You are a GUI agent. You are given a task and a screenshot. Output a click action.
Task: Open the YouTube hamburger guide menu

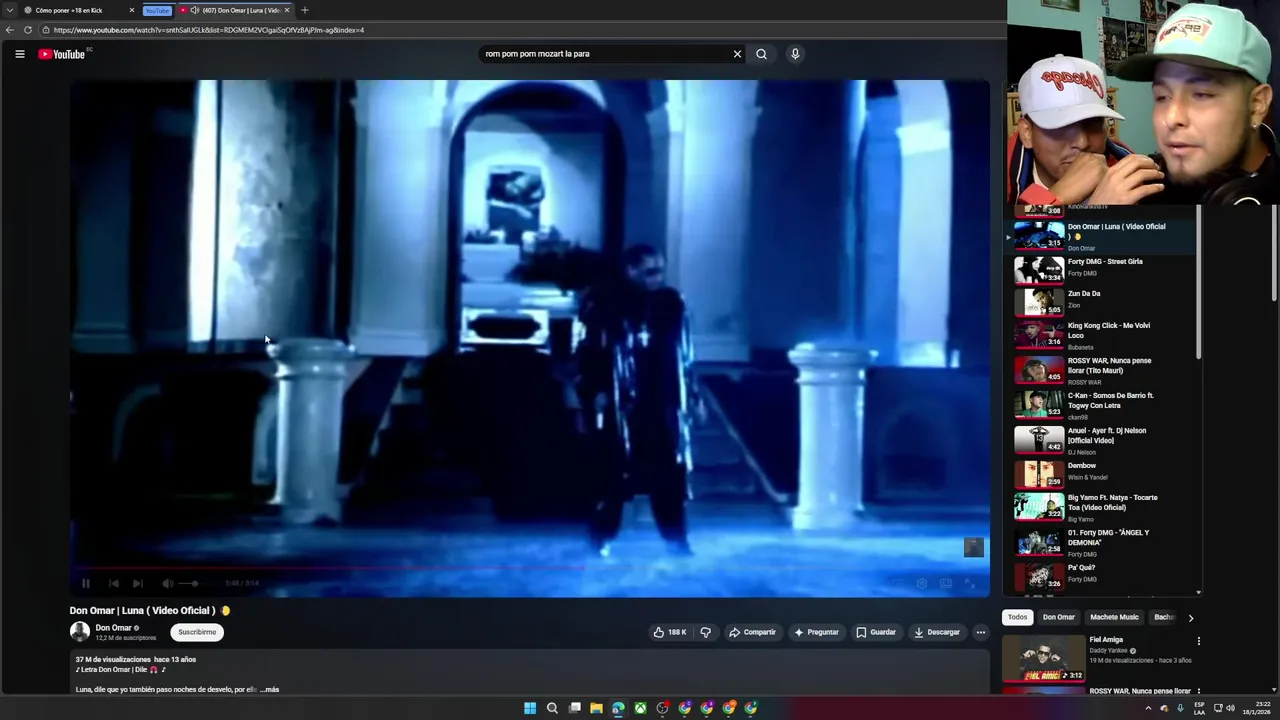[19, 54]
